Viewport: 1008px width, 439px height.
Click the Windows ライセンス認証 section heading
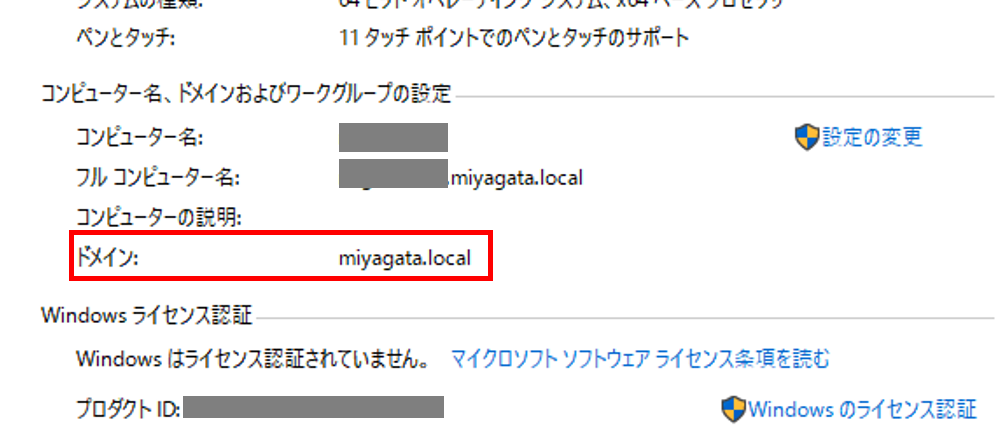[146, 316]
